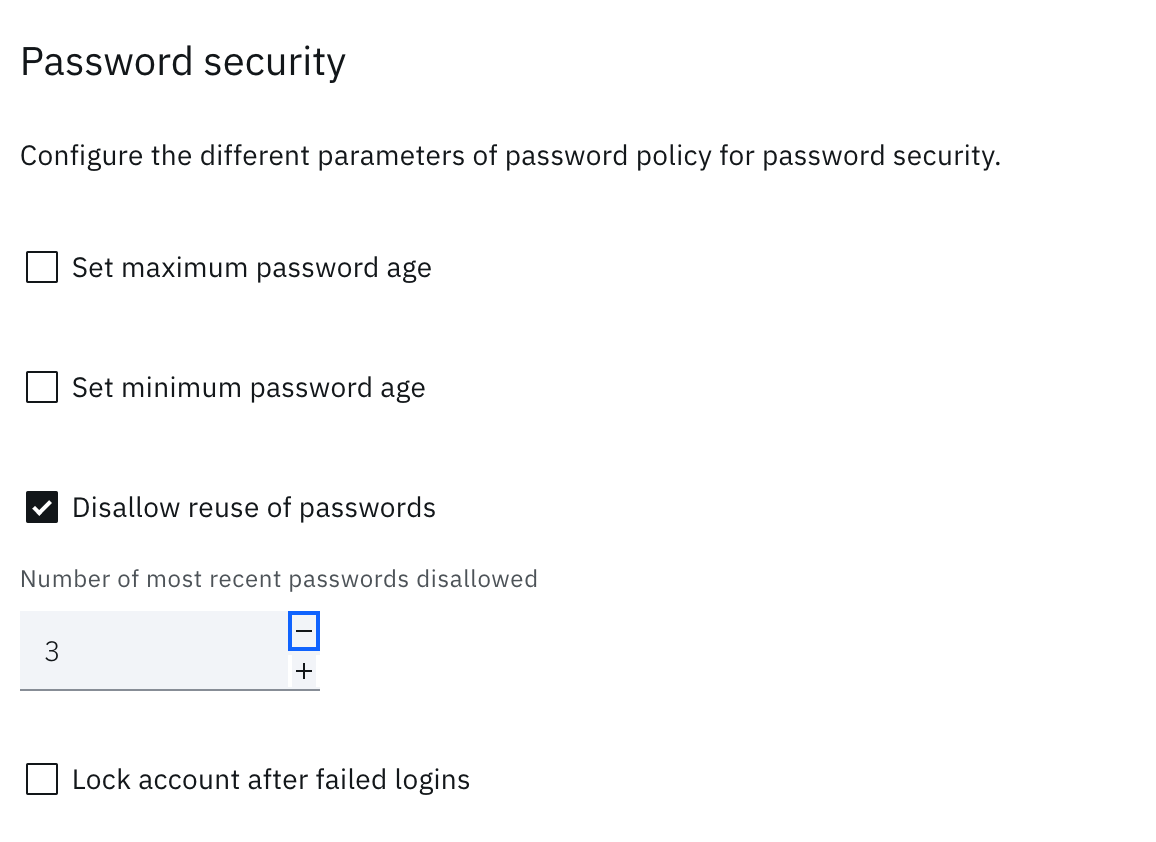Click the plus increment stepper button

[304, 671]
